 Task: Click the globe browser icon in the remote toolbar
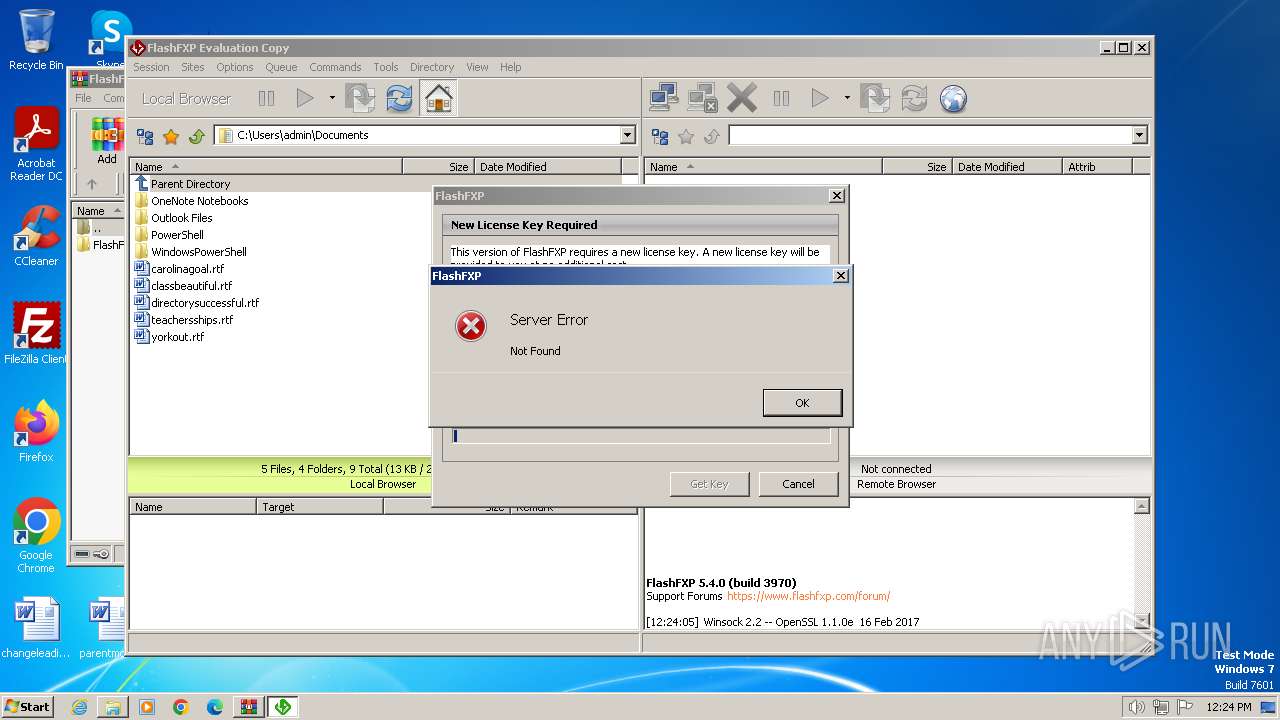pos(953,98)
